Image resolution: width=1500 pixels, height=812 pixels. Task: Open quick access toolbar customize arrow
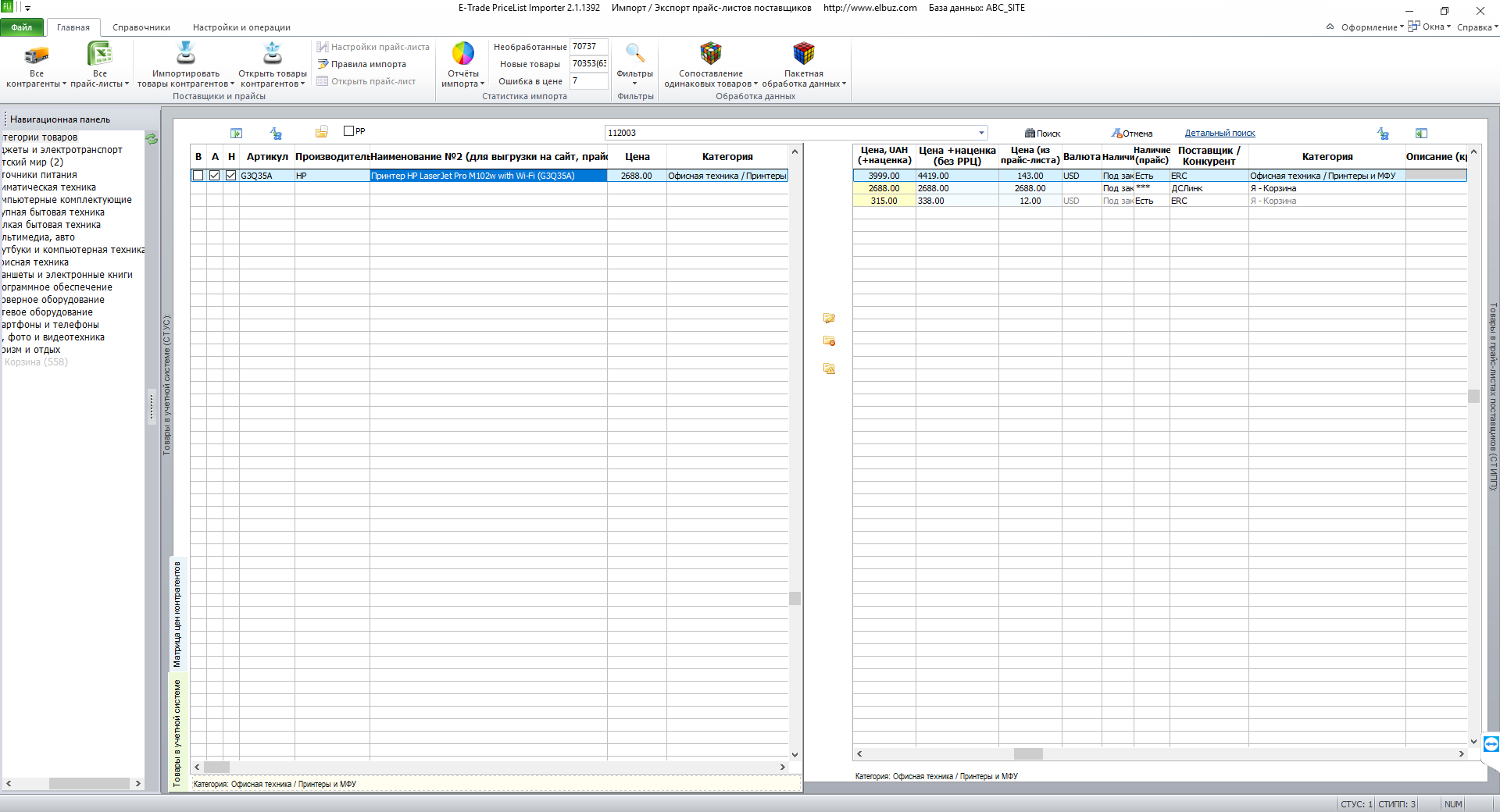point(28,8)
